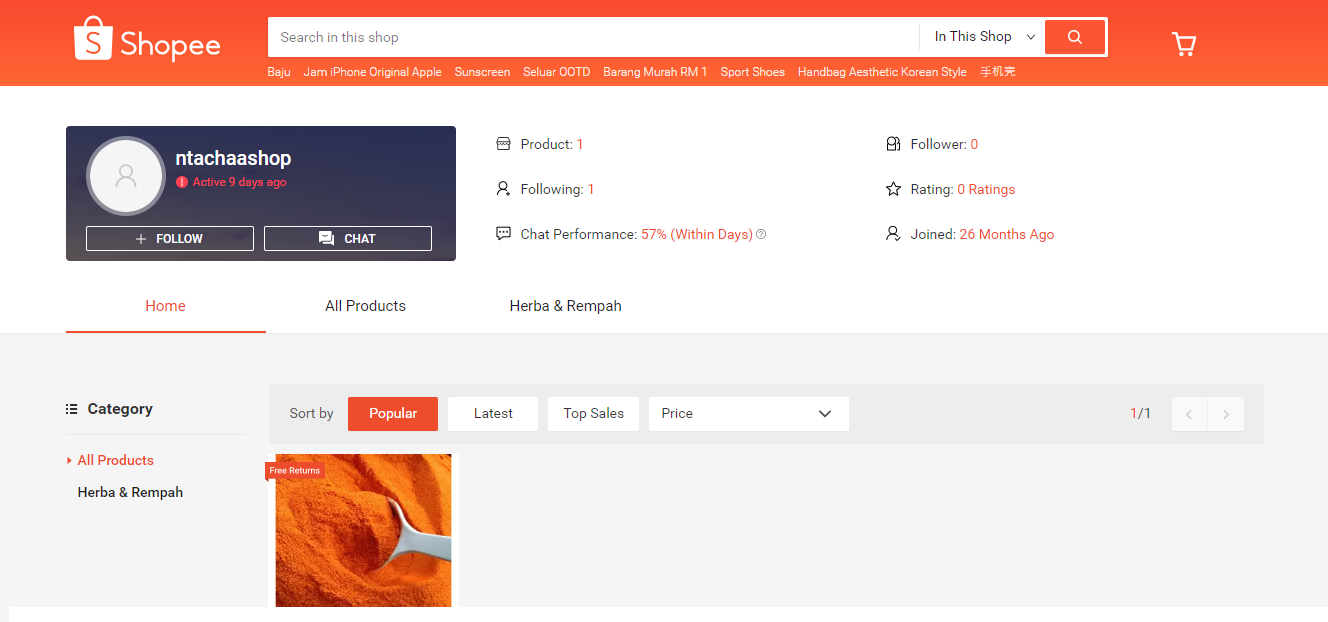The image size is (1328, 622).
Task: Click the Barang Murah RM 1 link
Action: tap(655, 72)
